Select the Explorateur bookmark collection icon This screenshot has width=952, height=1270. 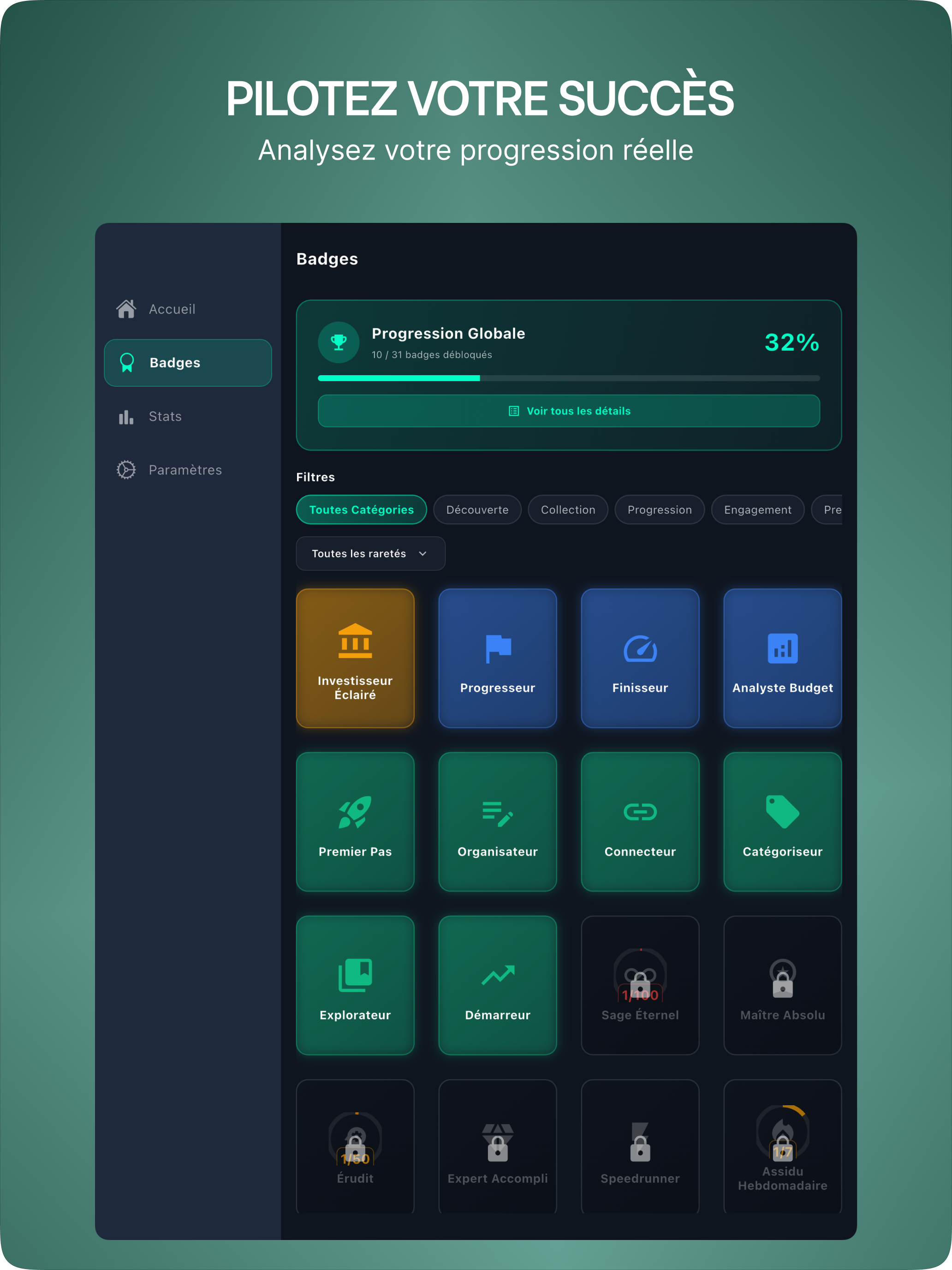tap(355, 976)
